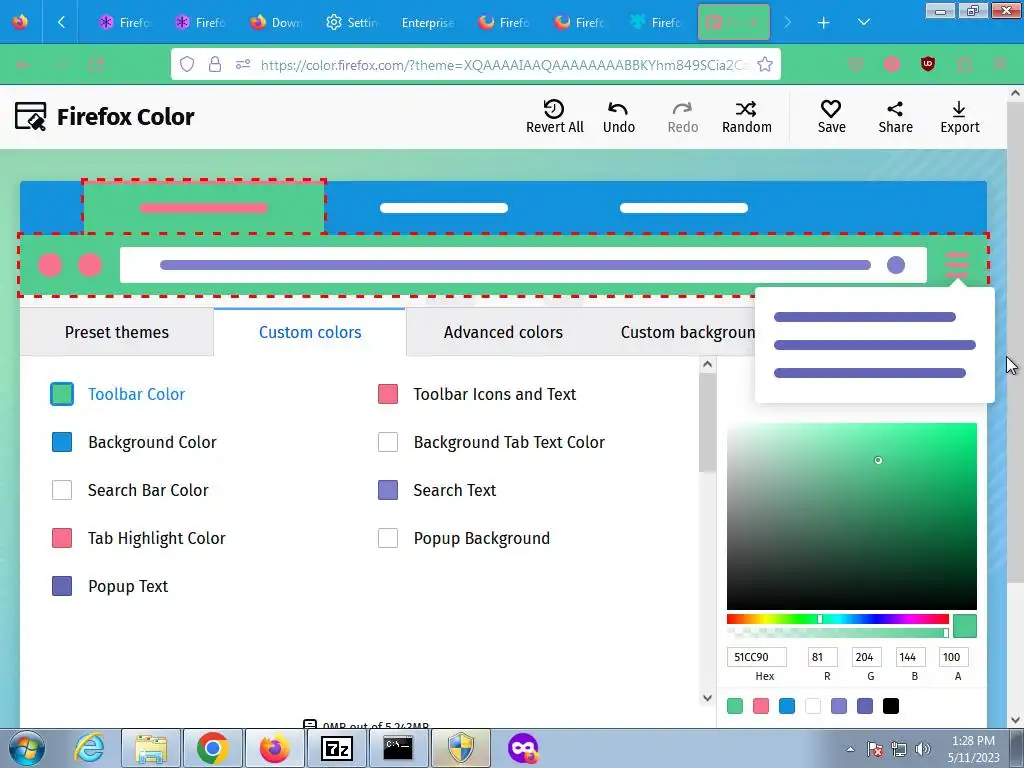Click inside the saturation color field
The width and height of the screenshot is (1024, 768).
click(852, 516)
